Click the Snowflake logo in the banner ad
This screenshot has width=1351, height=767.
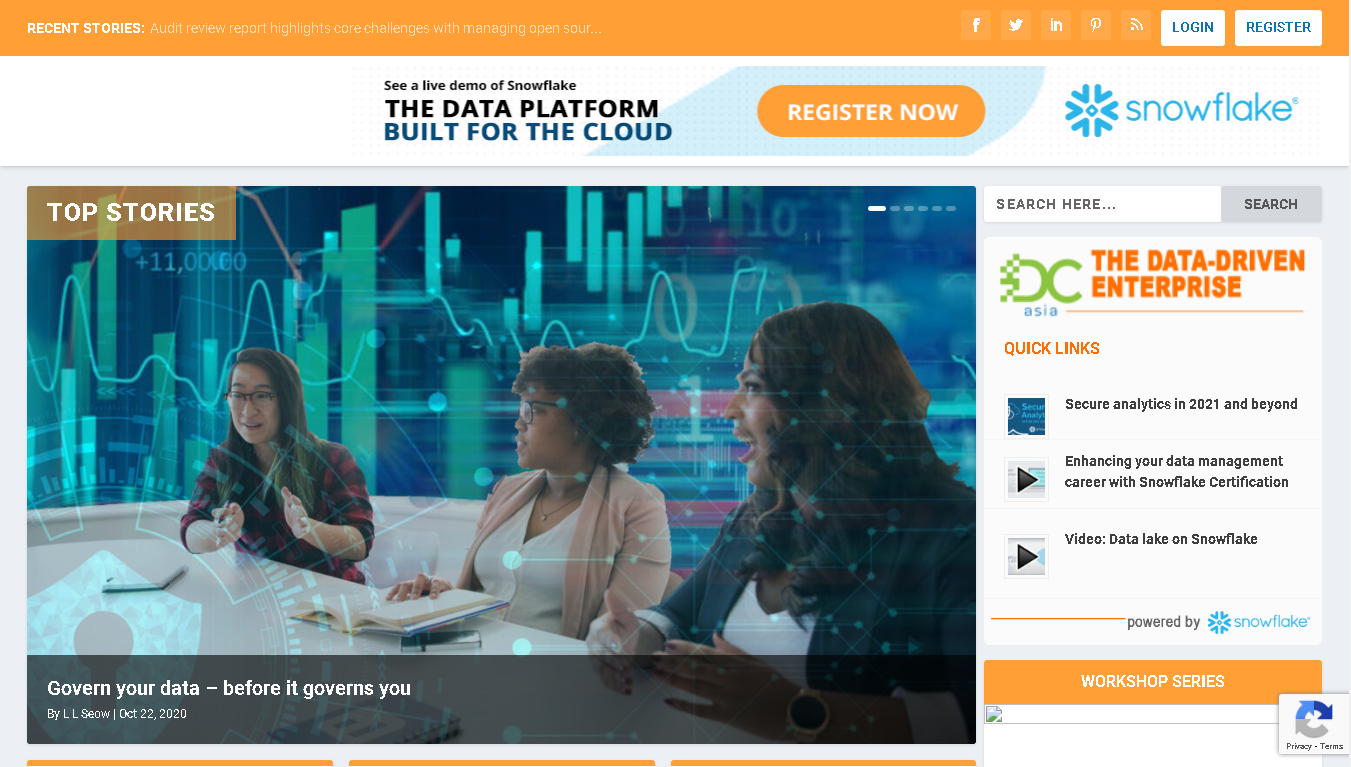point(1181,110)
